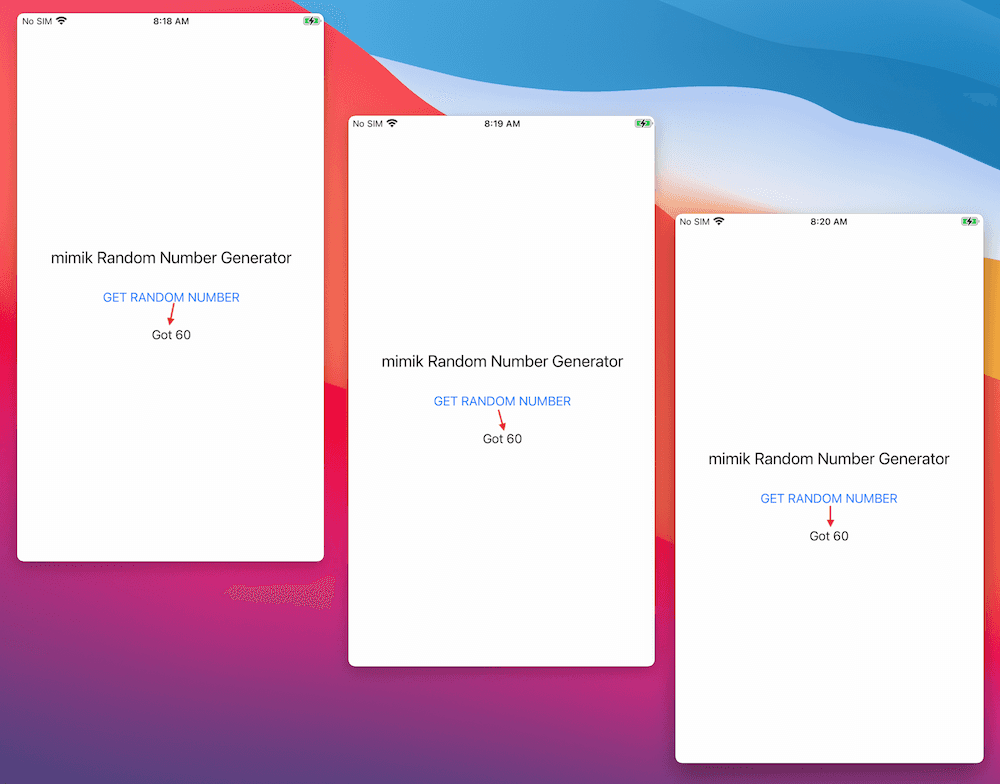Click app title heading in 8:18 AM simulator
This screenshot has height=784, width=1000.
point(171,258)
